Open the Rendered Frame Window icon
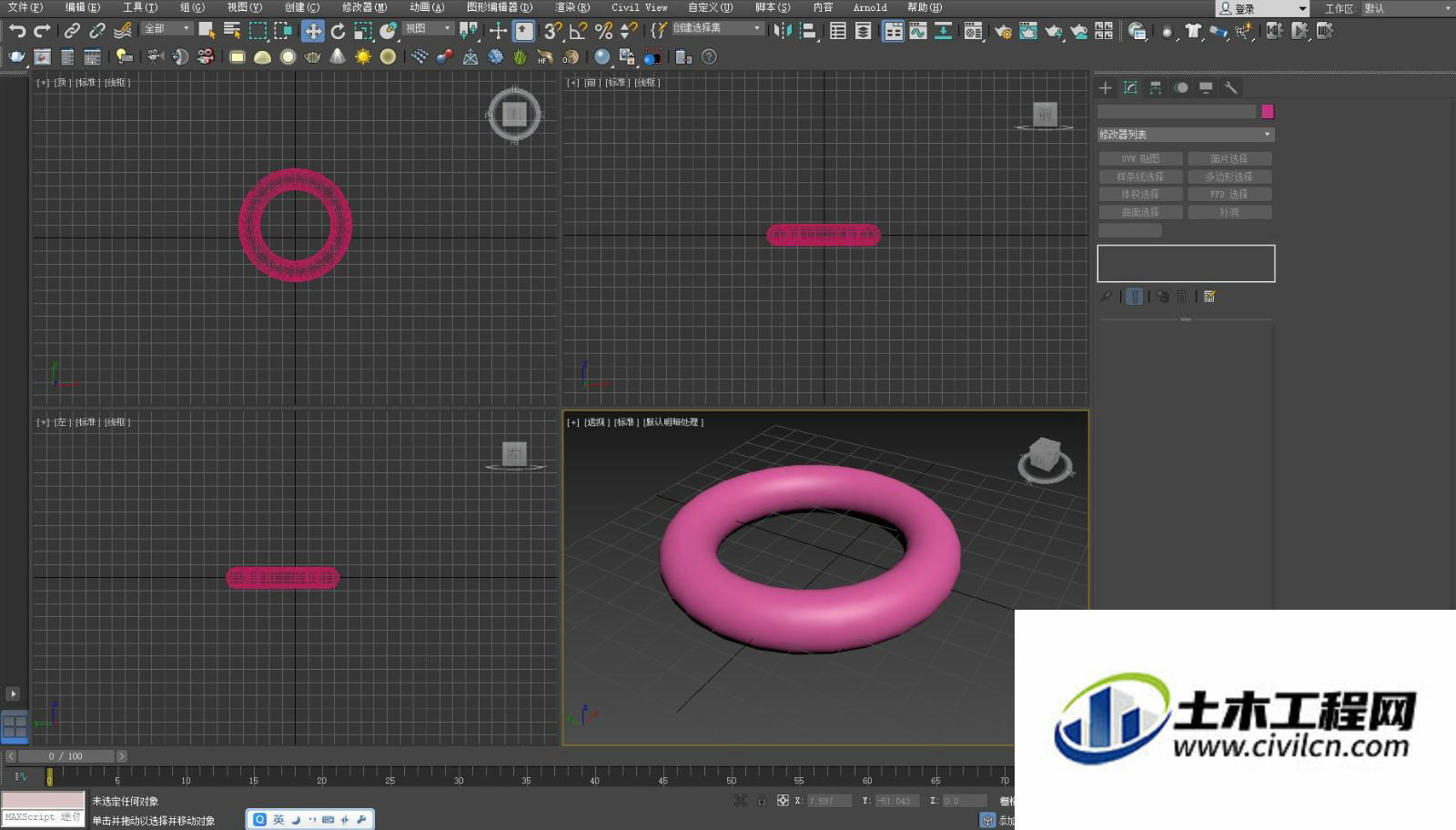The height and width of the screenshot is (830, 1456). (1028, 31)
